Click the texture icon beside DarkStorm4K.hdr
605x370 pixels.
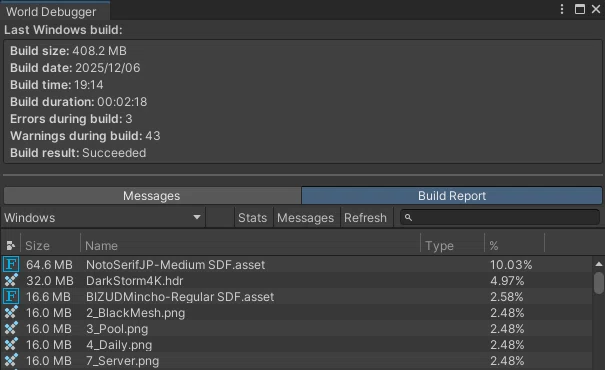coord(11,280)
